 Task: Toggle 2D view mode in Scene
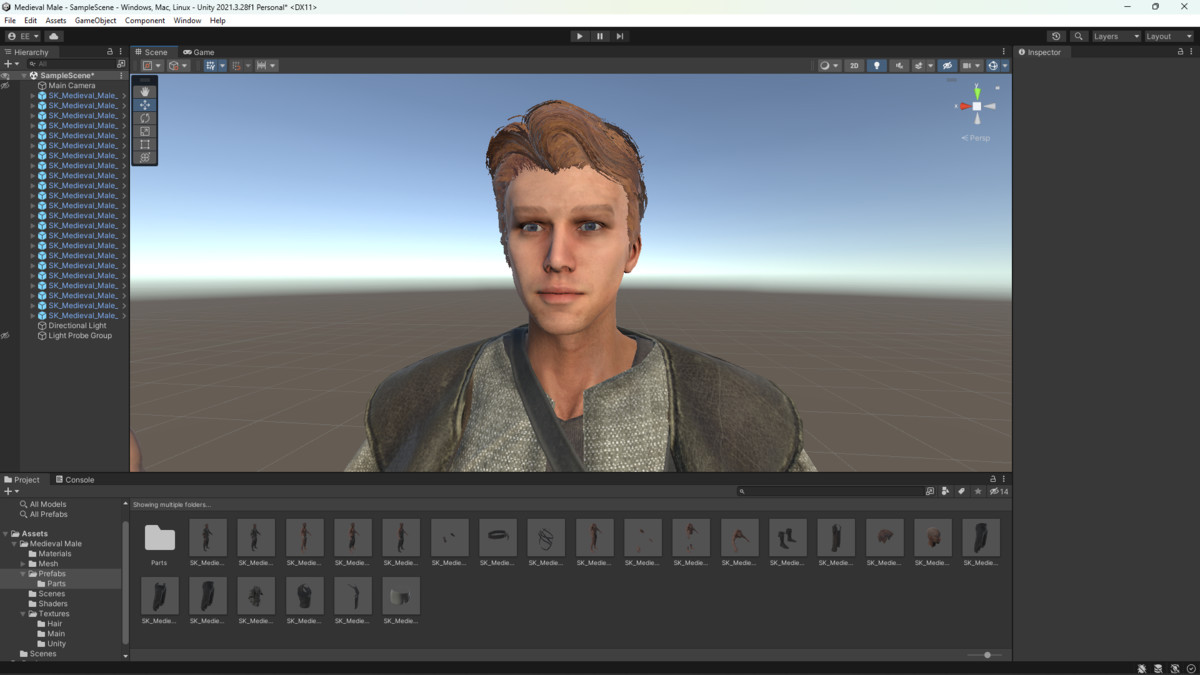point(854,66)
